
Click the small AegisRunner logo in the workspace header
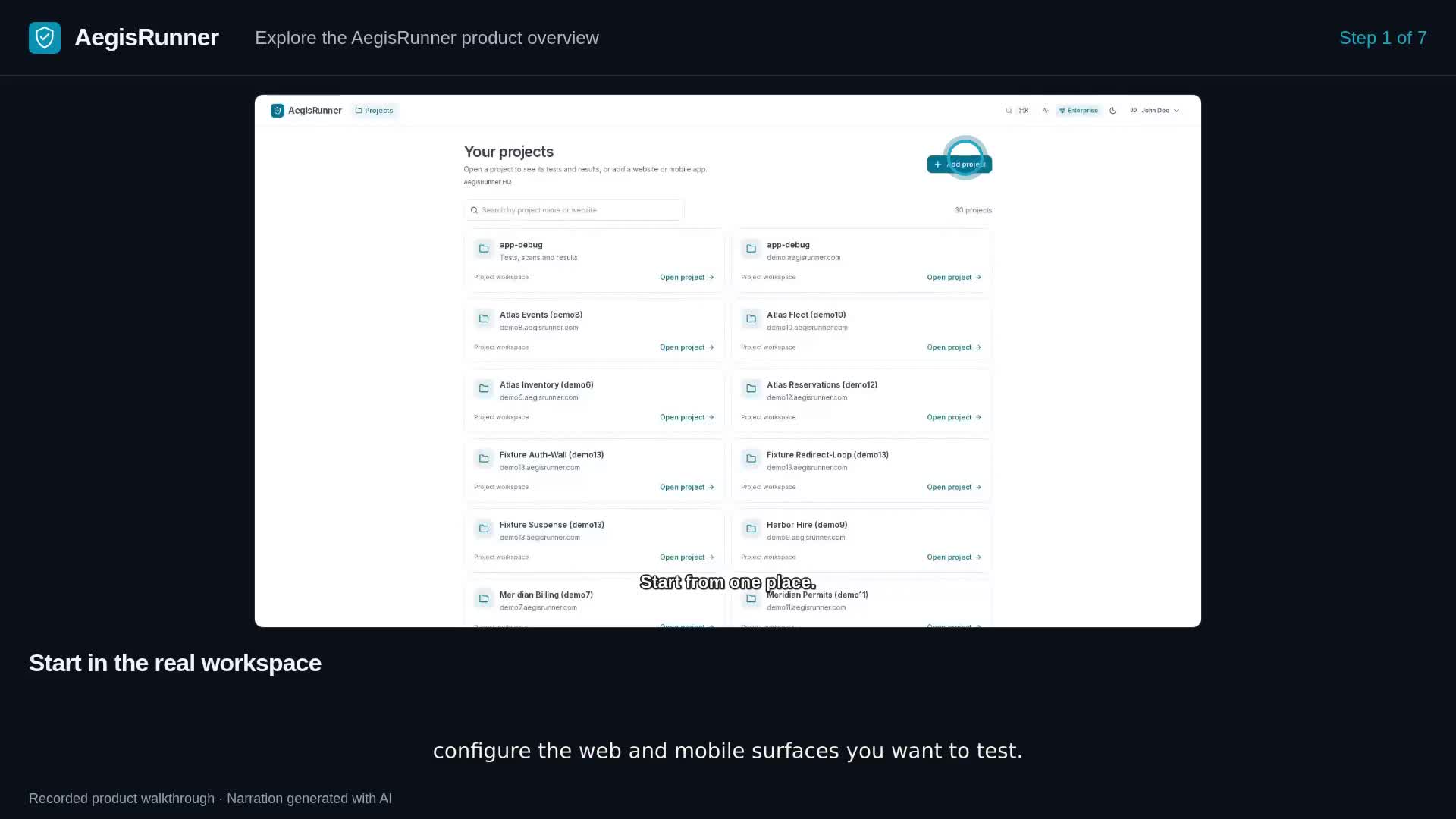click(x=278, y=111)
